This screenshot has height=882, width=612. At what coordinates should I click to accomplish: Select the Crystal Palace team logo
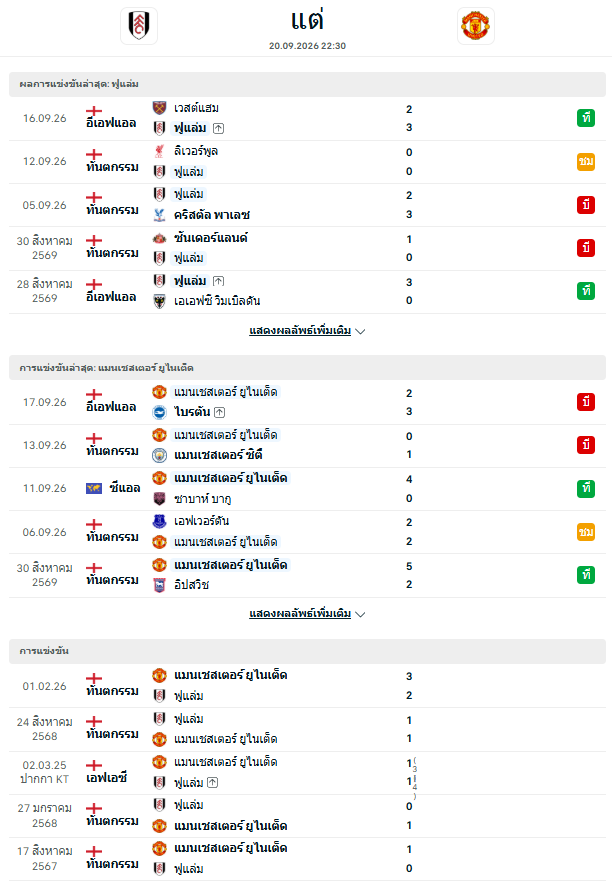[x=160, y=215]
